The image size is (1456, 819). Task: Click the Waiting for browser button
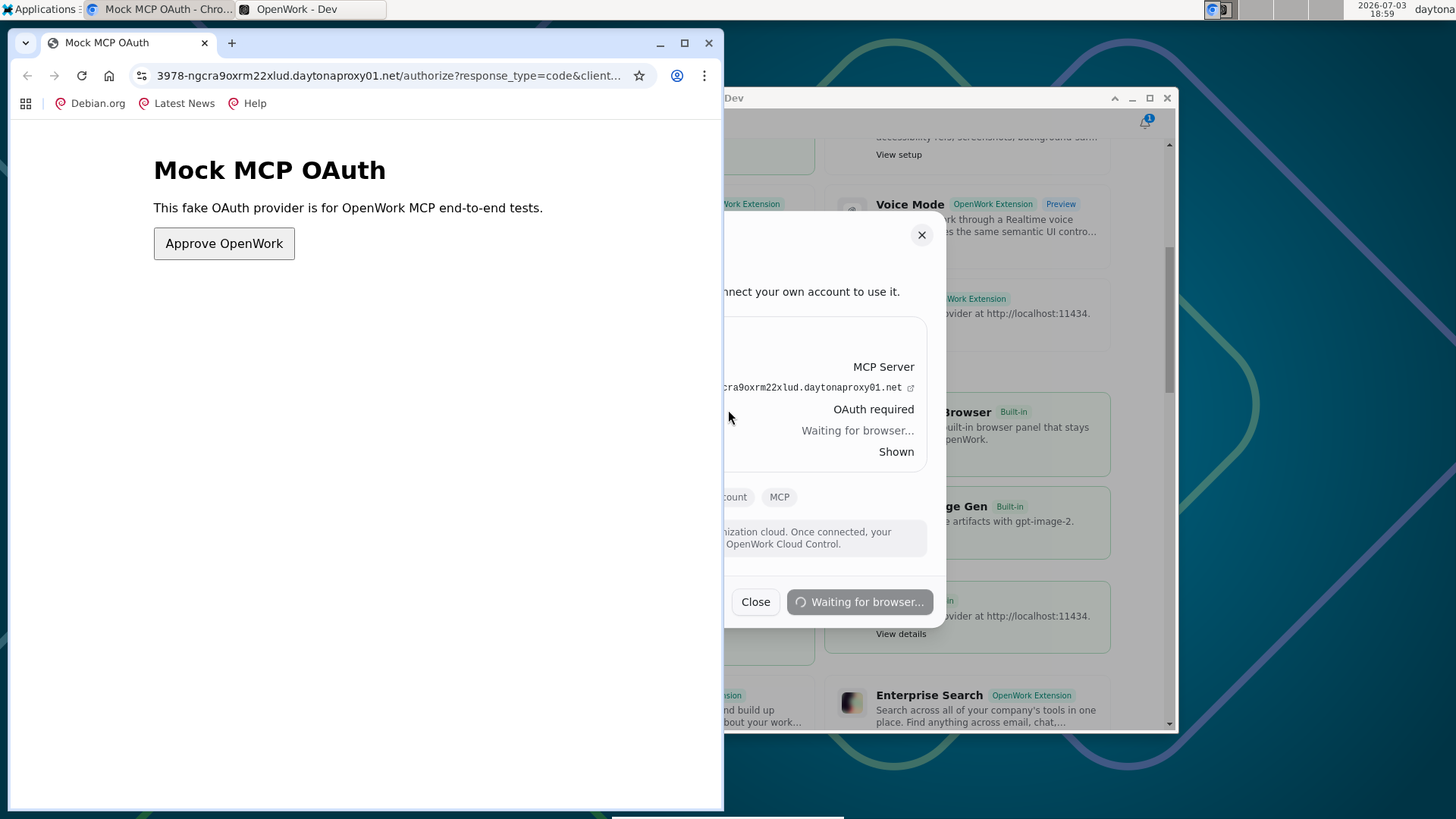click(x=860, y=602)
